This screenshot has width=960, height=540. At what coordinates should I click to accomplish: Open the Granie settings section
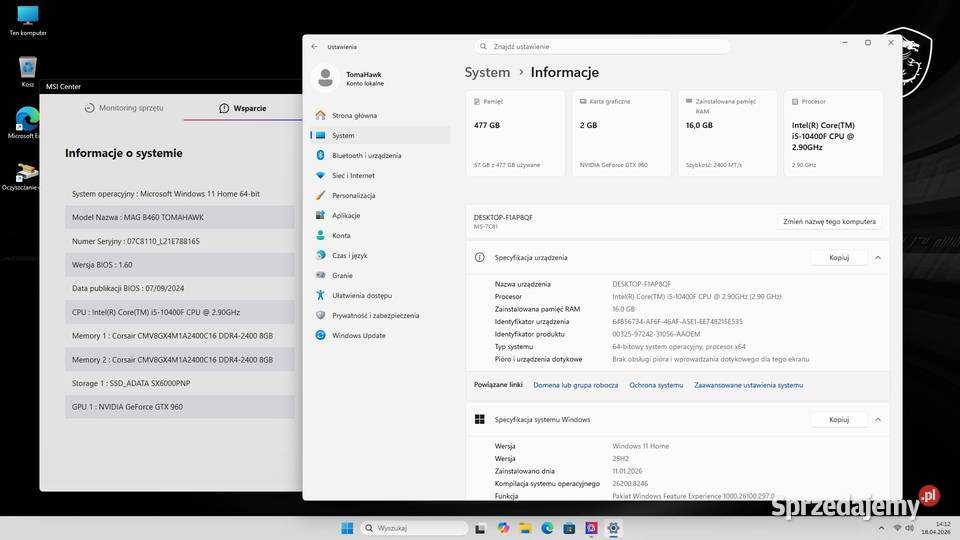342,275
